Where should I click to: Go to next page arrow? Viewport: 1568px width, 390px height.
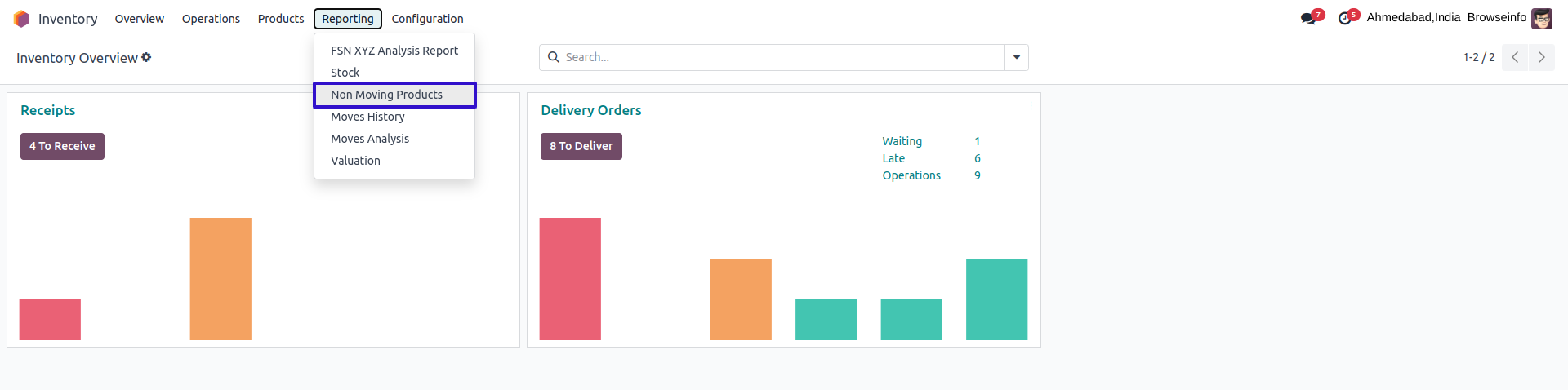1542,57
